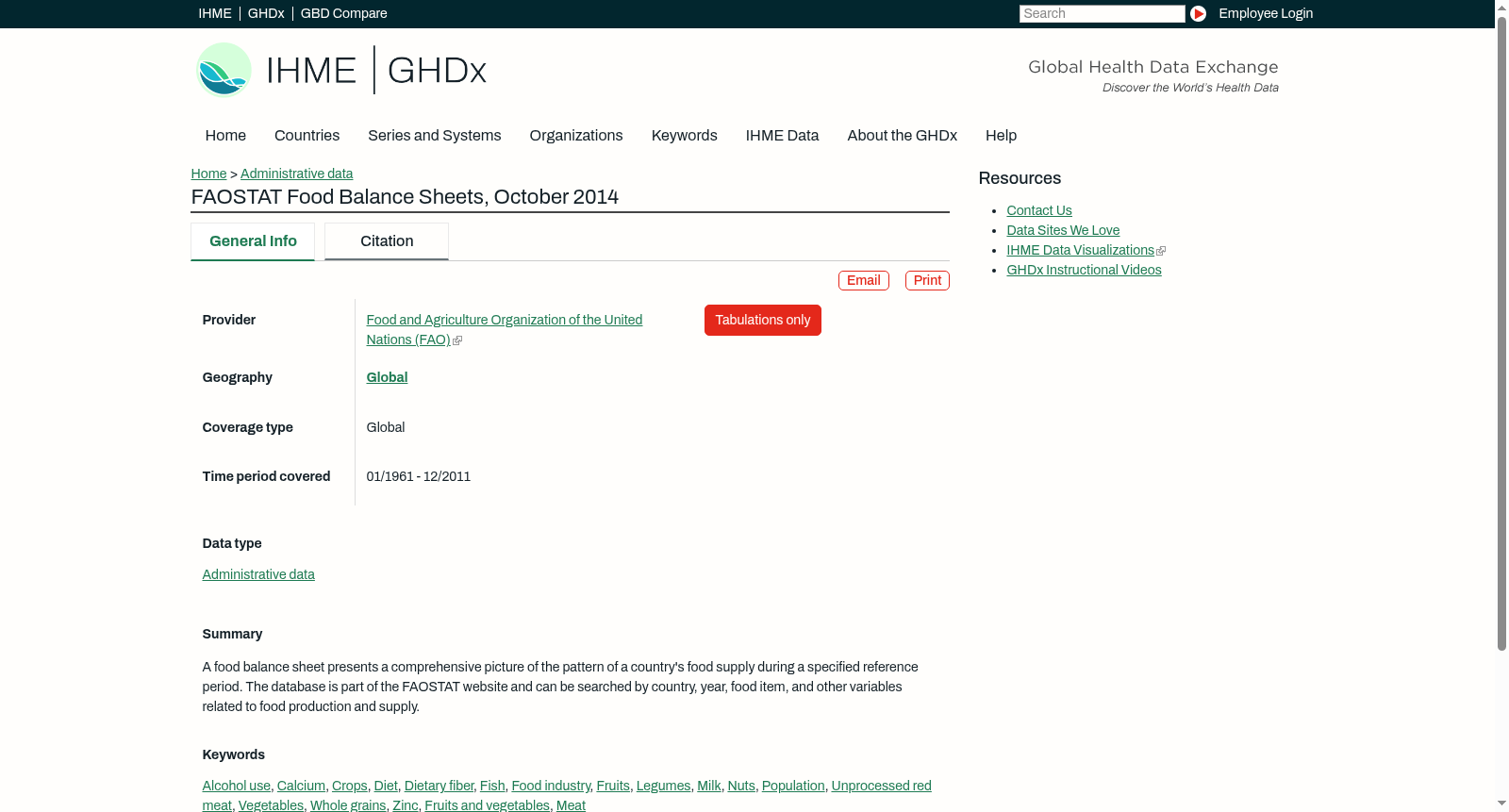This screenshot has width=1509, height=812.
Task: Open the GBD Compare link
Action: pos(344,13)
